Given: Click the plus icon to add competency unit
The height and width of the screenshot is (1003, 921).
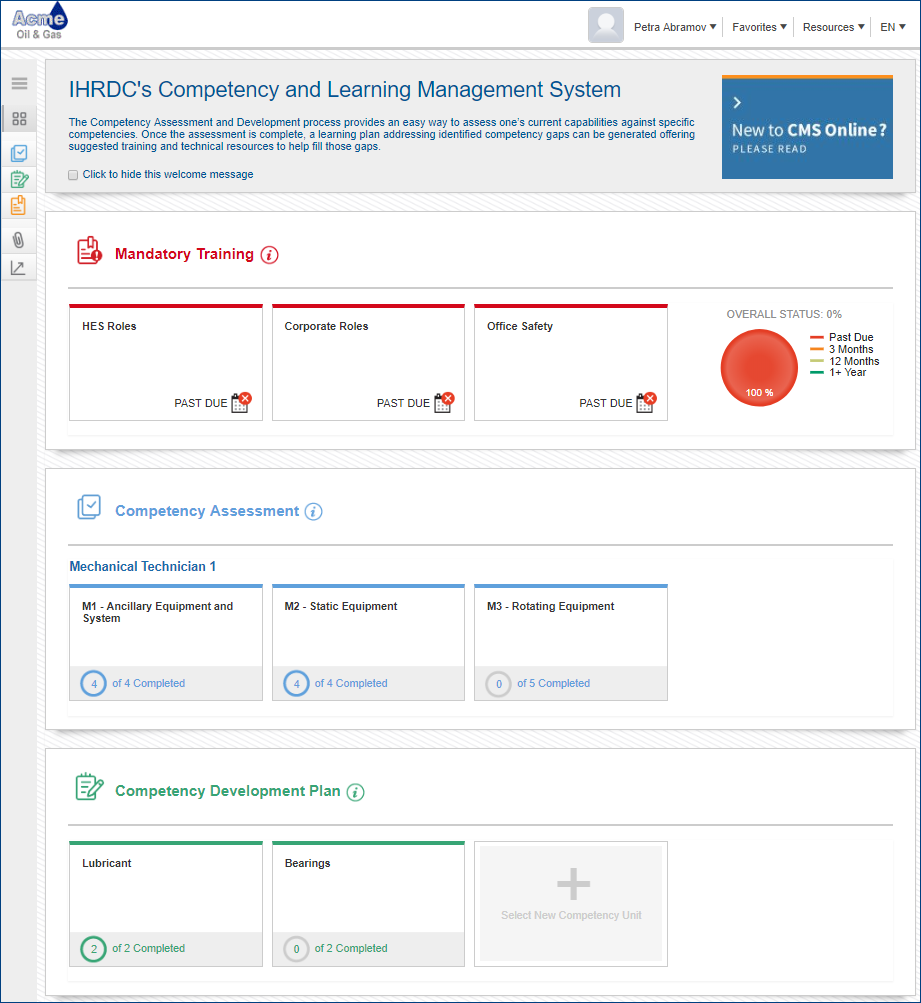Looking at the screenshot, I should [x=573, y=884].
